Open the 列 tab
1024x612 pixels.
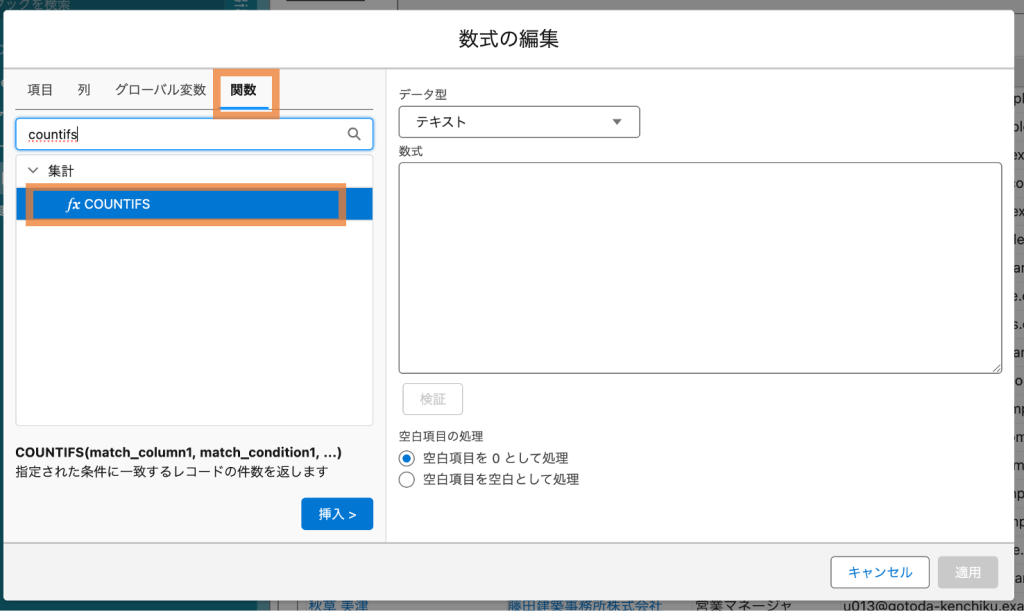[x=84, y=90]
